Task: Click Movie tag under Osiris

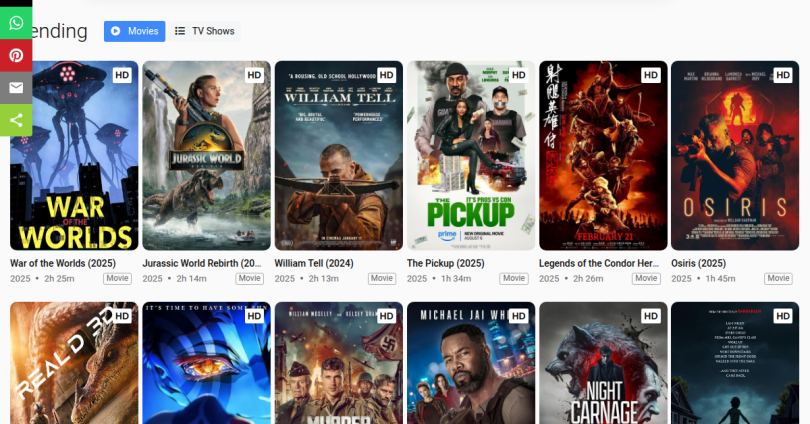Action: click(x=778, y=279)
